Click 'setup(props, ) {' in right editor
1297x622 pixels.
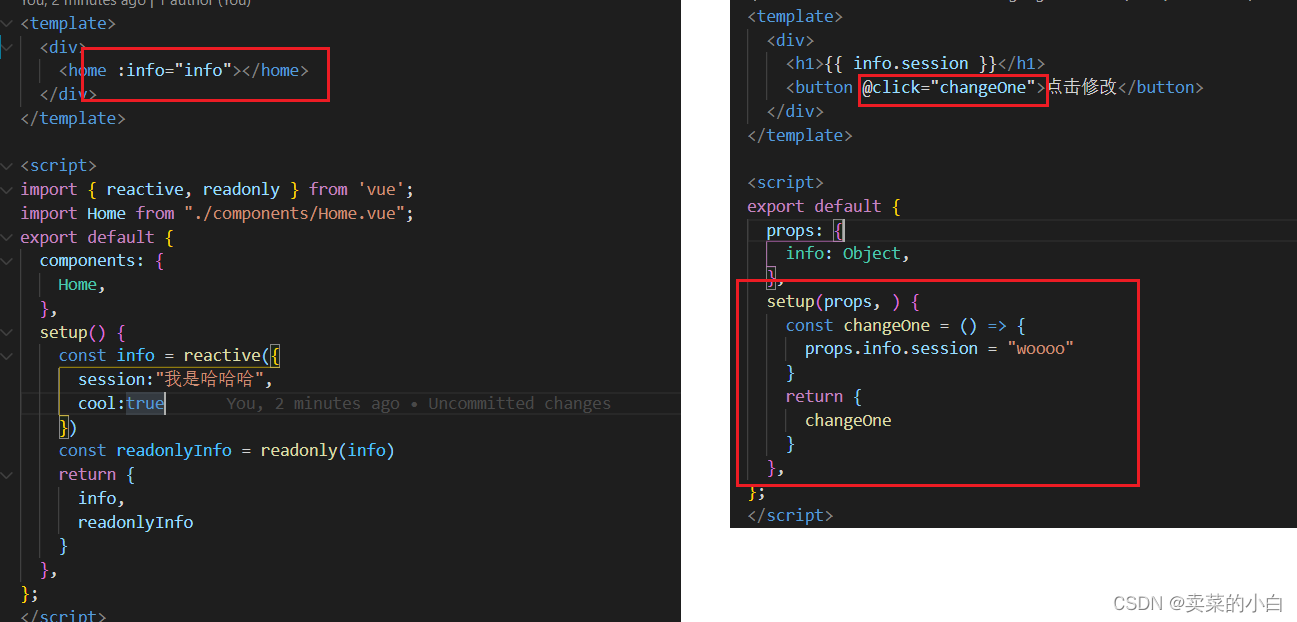pyautogui.click(x=843, y=301)
